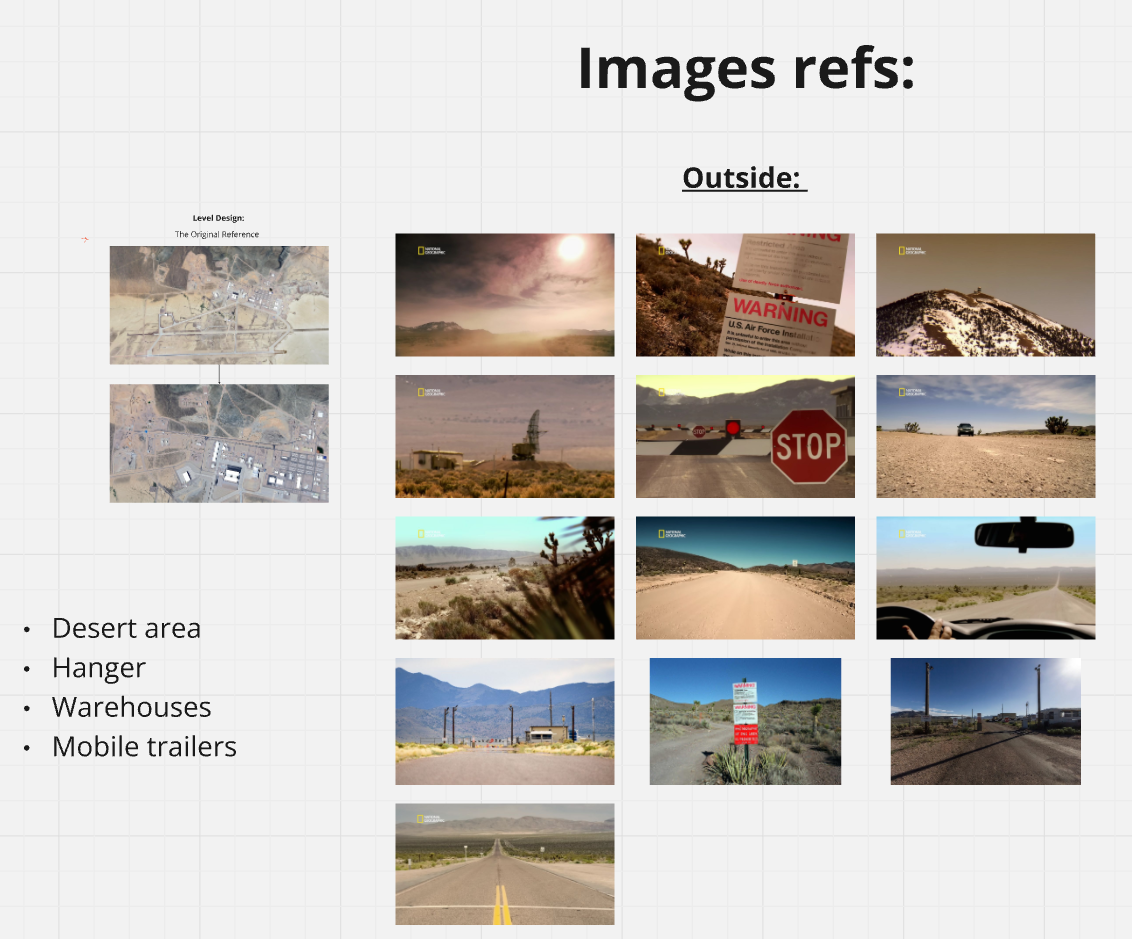Click the "Images refs:" title text

746,68
